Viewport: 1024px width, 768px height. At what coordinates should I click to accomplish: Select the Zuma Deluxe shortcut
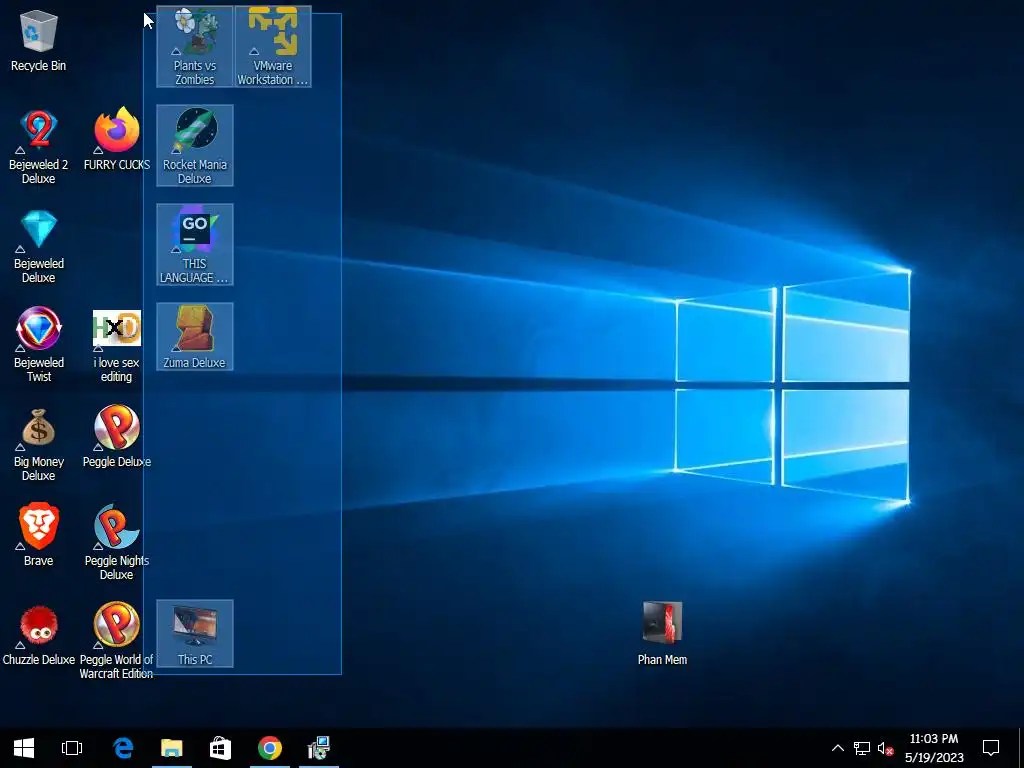[195, 337]
